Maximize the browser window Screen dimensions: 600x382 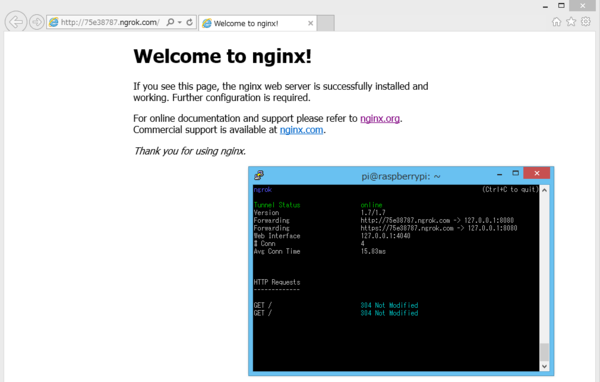561,6
